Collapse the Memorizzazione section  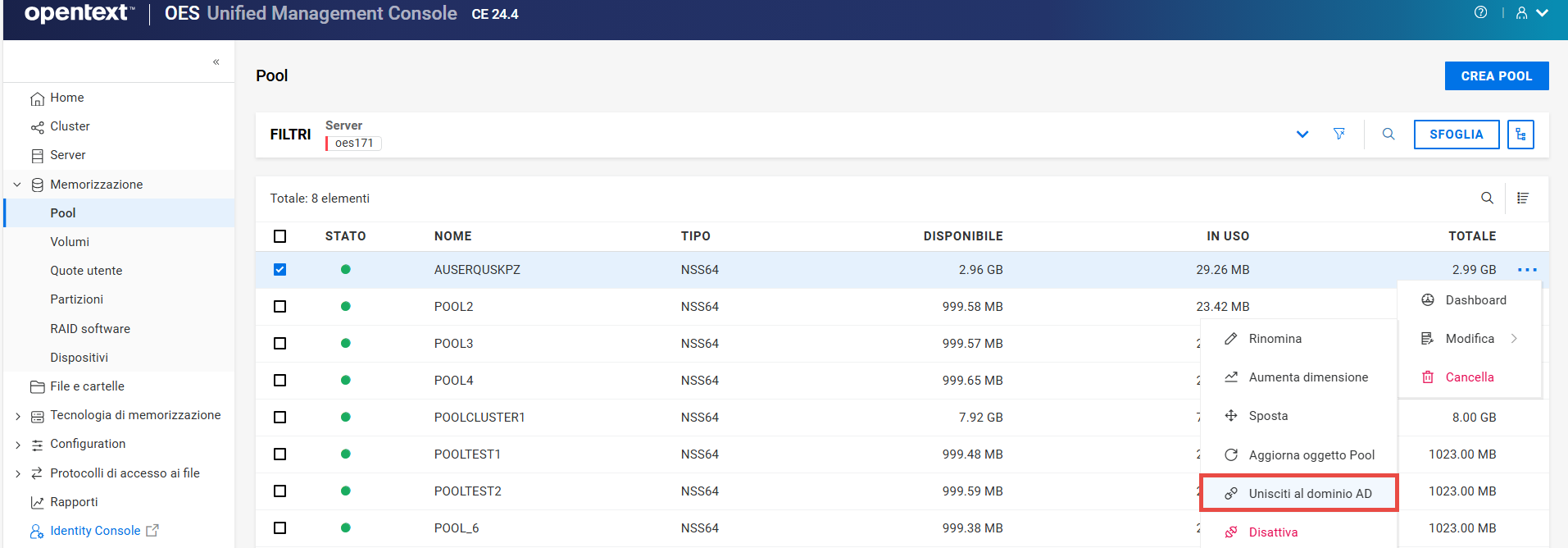tap(17, 185)
